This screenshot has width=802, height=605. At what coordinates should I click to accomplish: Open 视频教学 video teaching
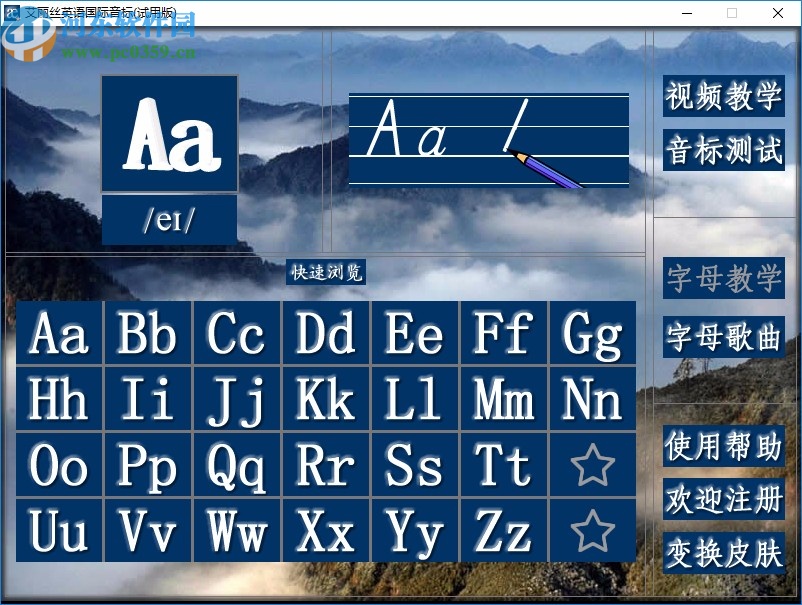coord(723,96)
